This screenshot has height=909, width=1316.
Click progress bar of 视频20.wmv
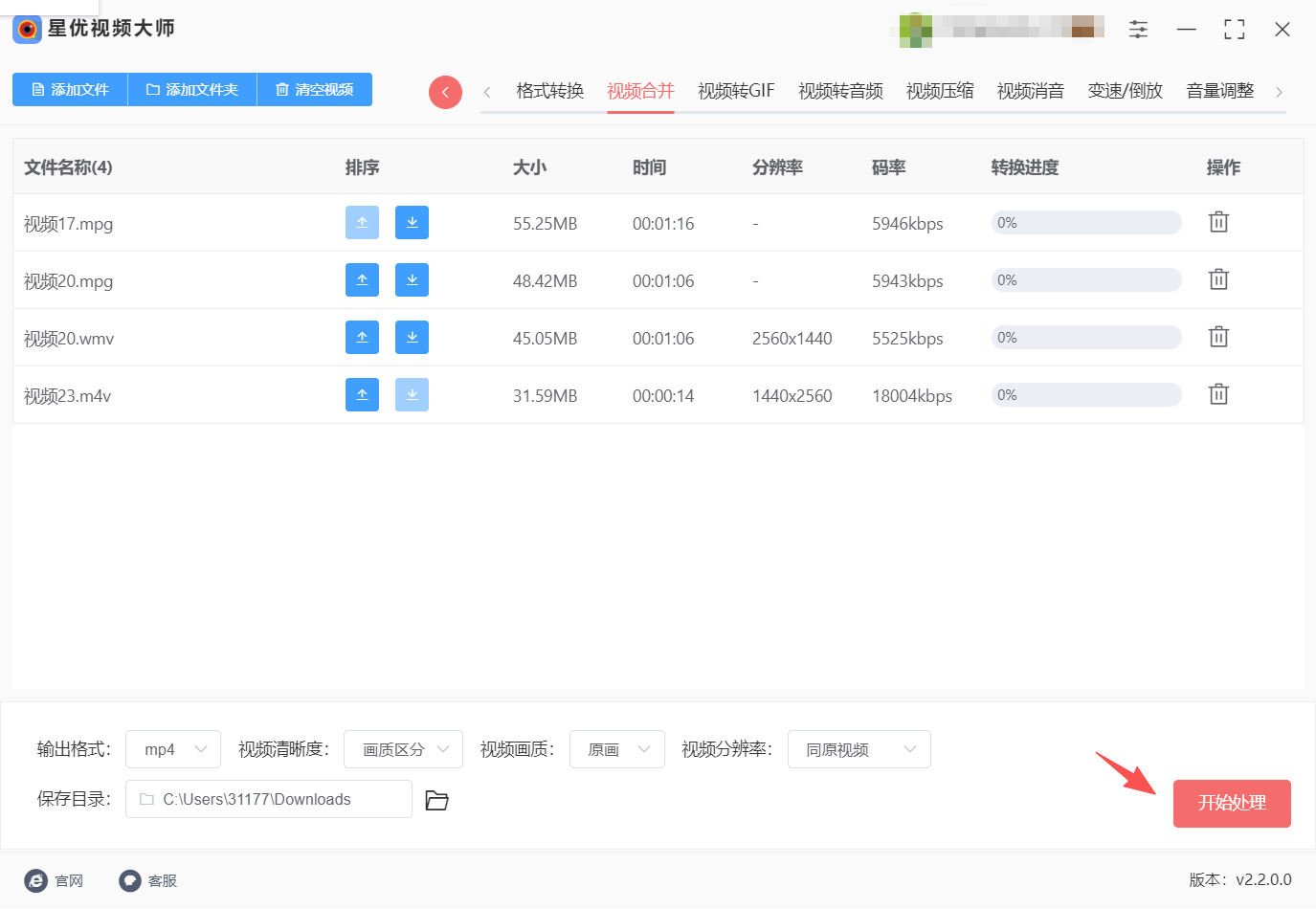point(1086,338)
